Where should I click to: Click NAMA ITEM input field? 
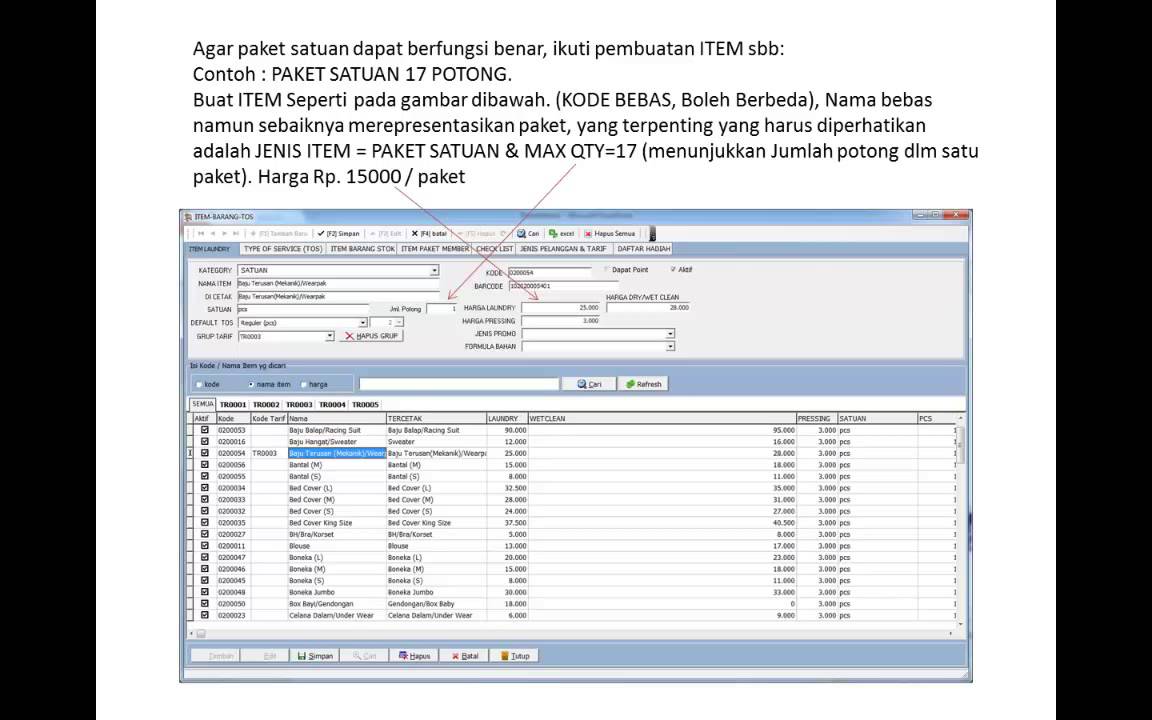[x=338, y=283]
